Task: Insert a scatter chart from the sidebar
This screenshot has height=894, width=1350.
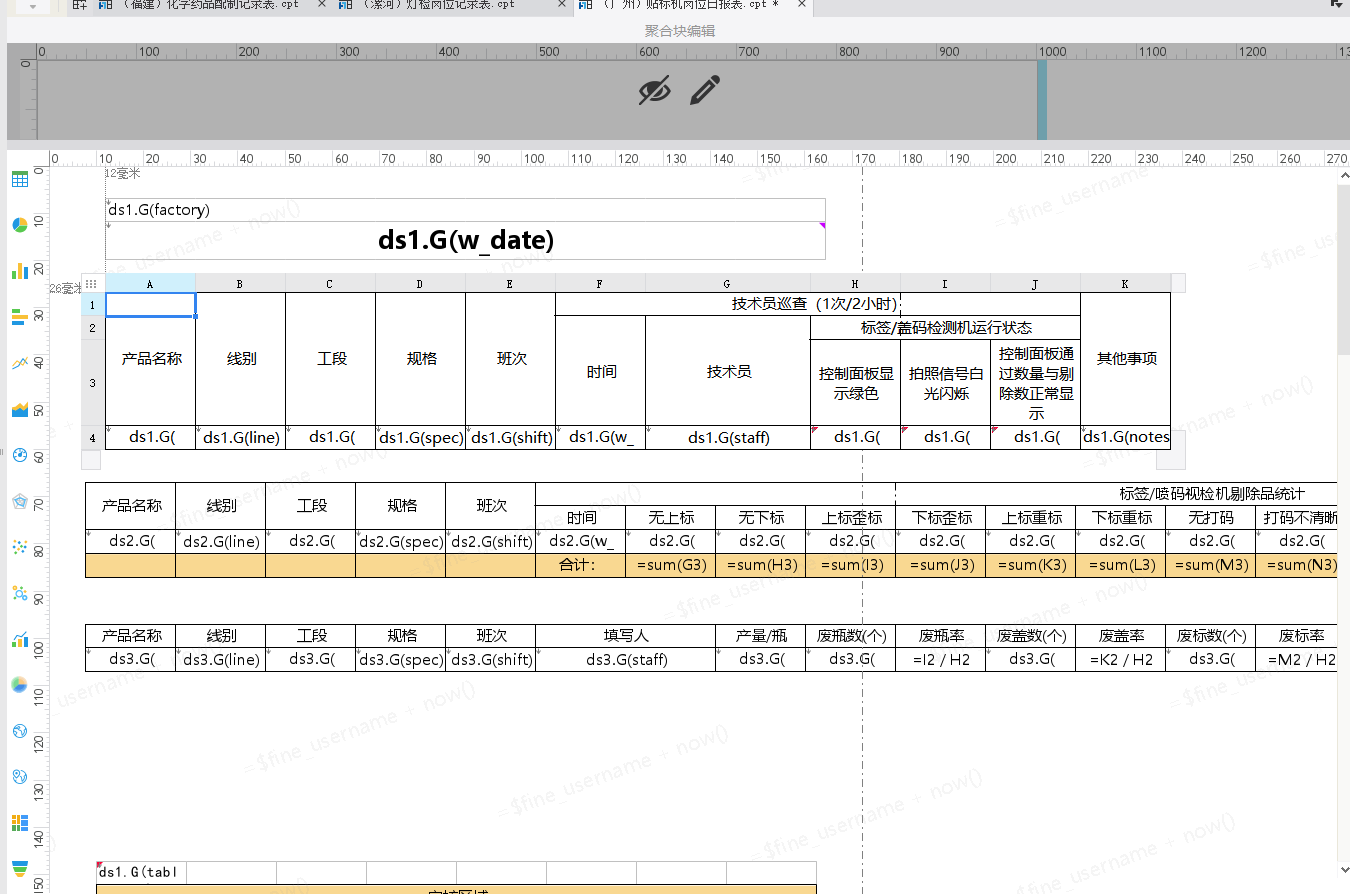Action: [x=19, y=547]
